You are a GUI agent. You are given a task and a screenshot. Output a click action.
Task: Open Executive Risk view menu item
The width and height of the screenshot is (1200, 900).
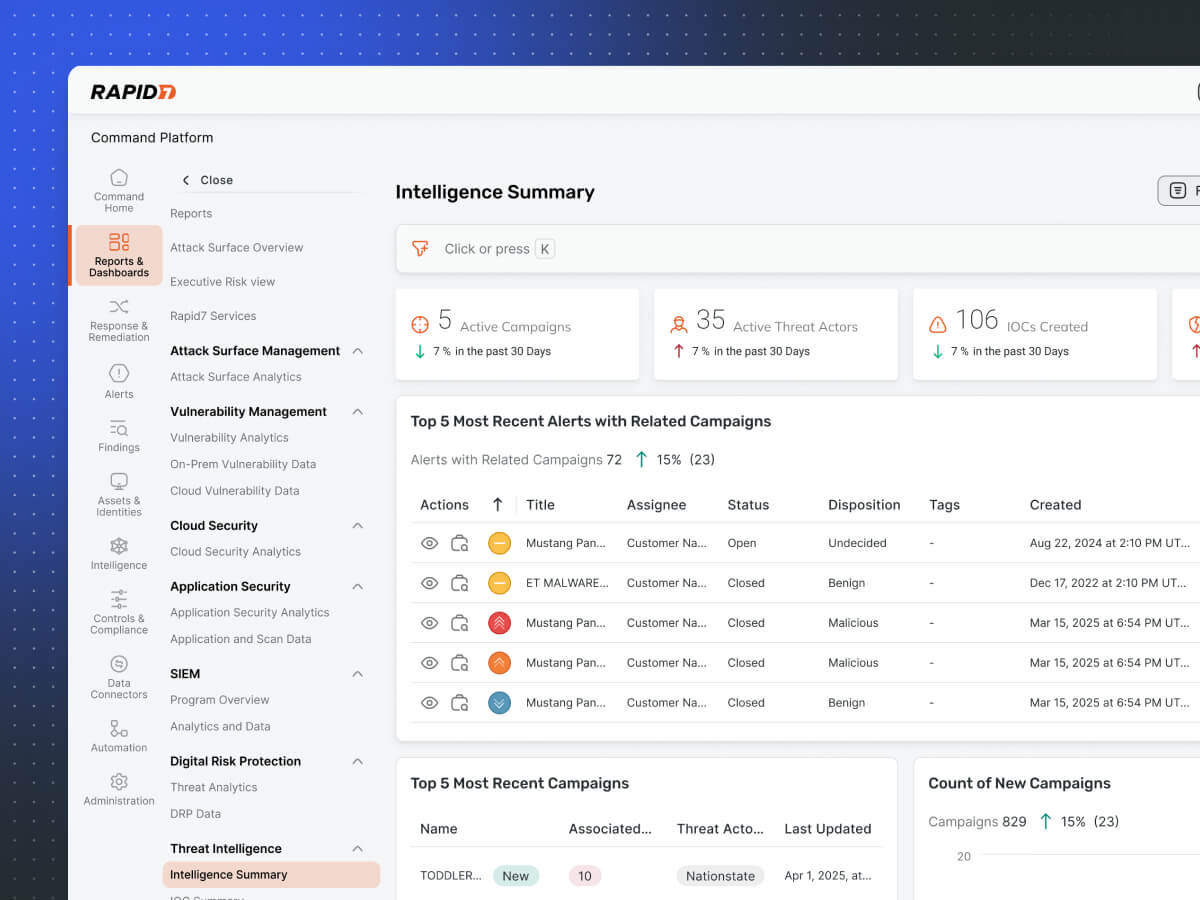222,282
